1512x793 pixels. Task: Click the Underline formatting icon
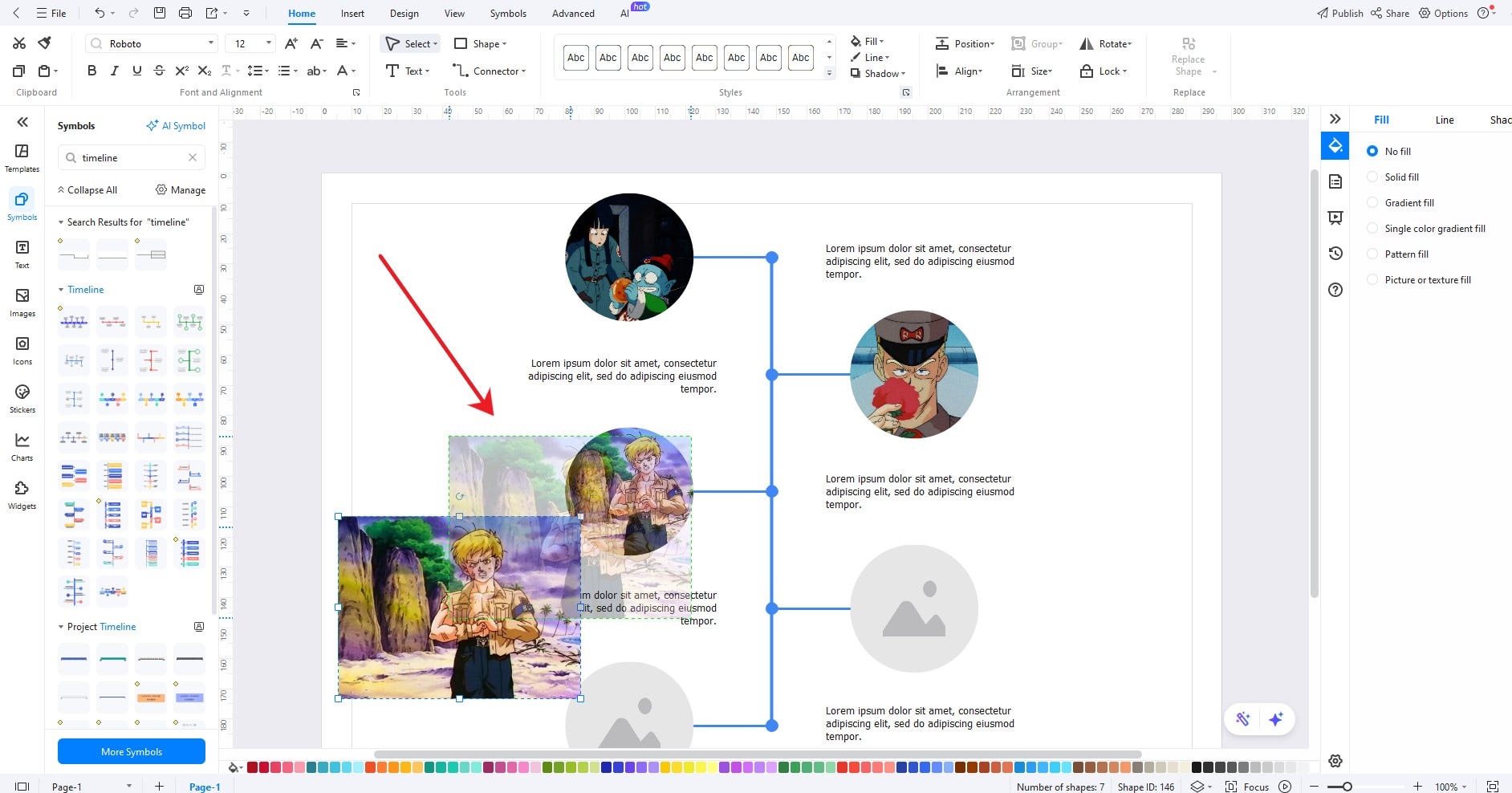[x=136, y=71]
